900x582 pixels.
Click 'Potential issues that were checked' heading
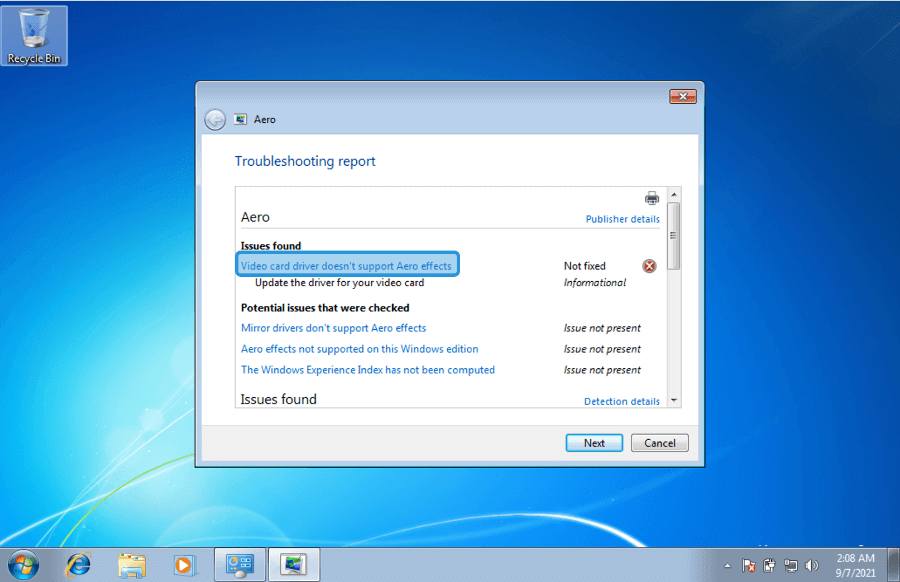(325, 308)
